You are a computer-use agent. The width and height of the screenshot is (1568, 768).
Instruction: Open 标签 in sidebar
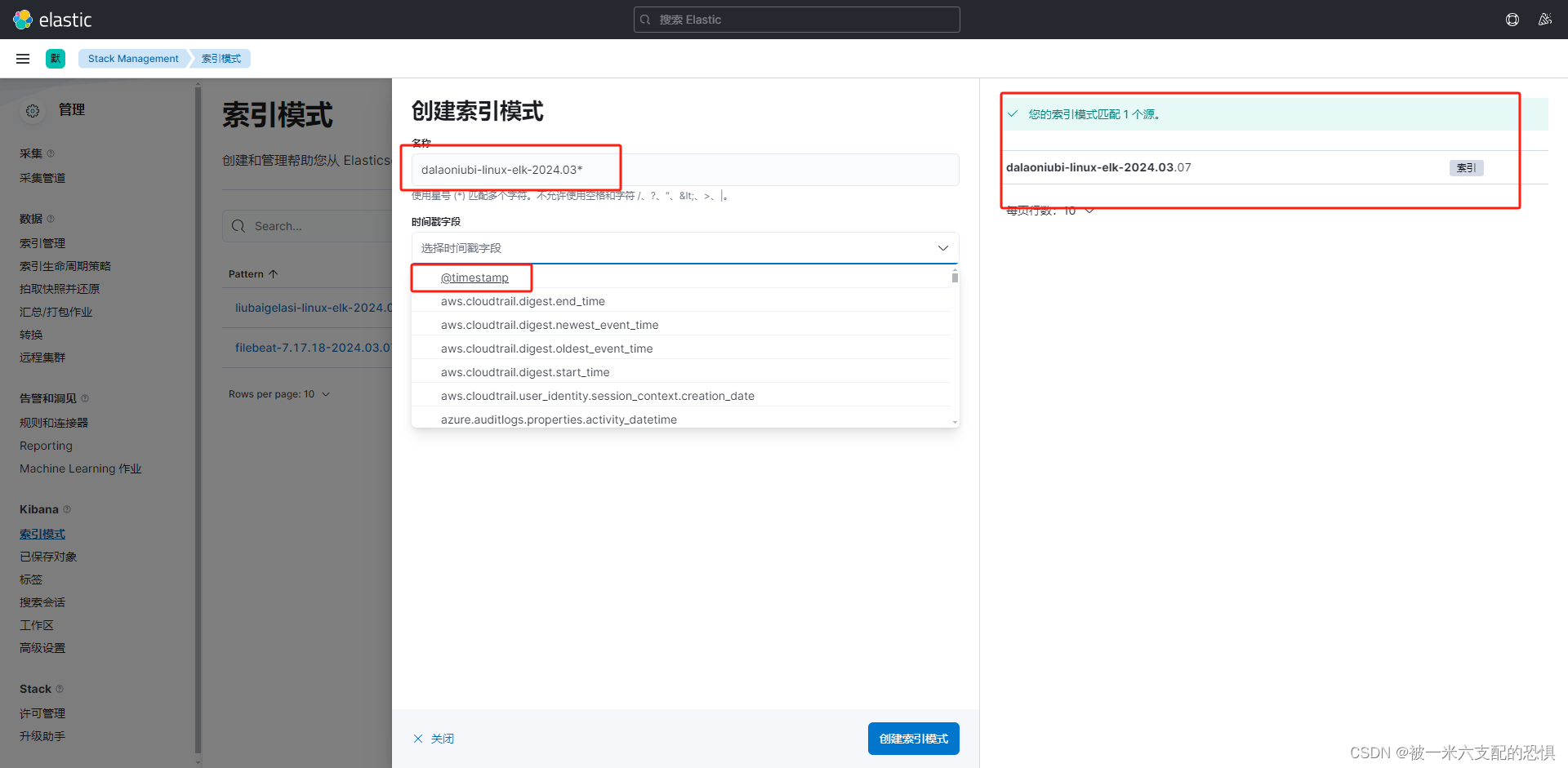(31, 579)
